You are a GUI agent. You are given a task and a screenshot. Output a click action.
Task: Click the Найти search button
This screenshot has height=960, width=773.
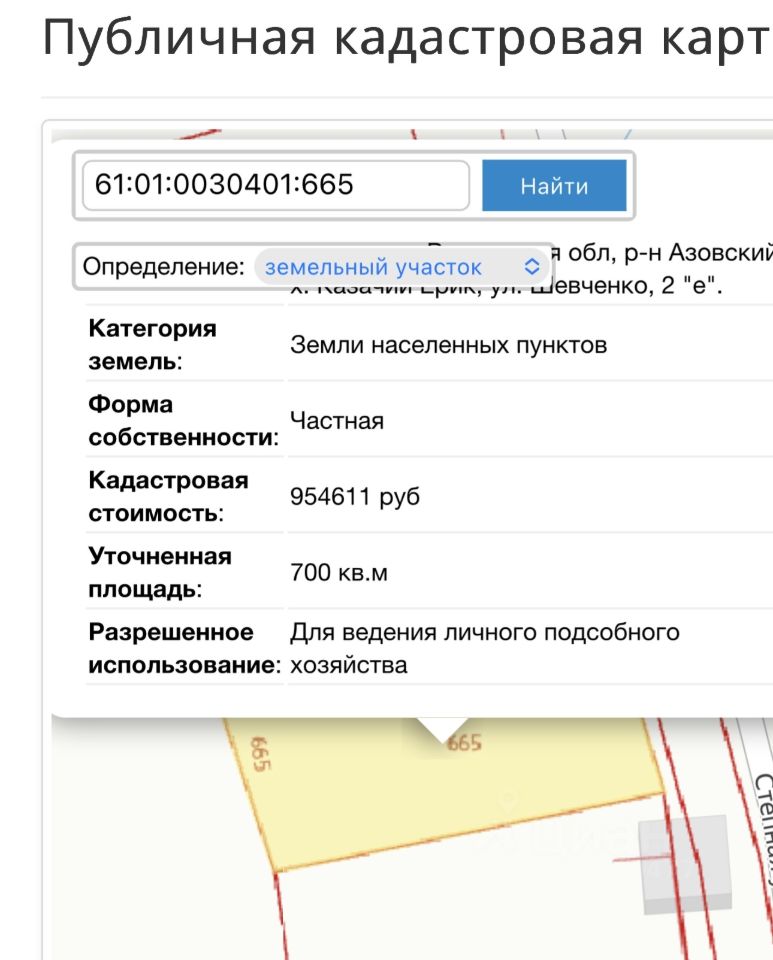[x=554, y=186]
